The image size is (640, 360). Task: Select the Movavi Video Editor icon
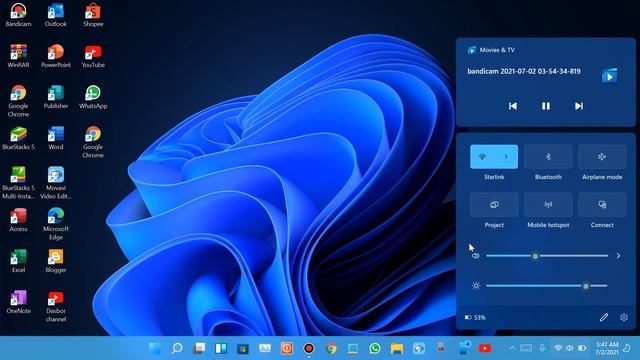56,183
